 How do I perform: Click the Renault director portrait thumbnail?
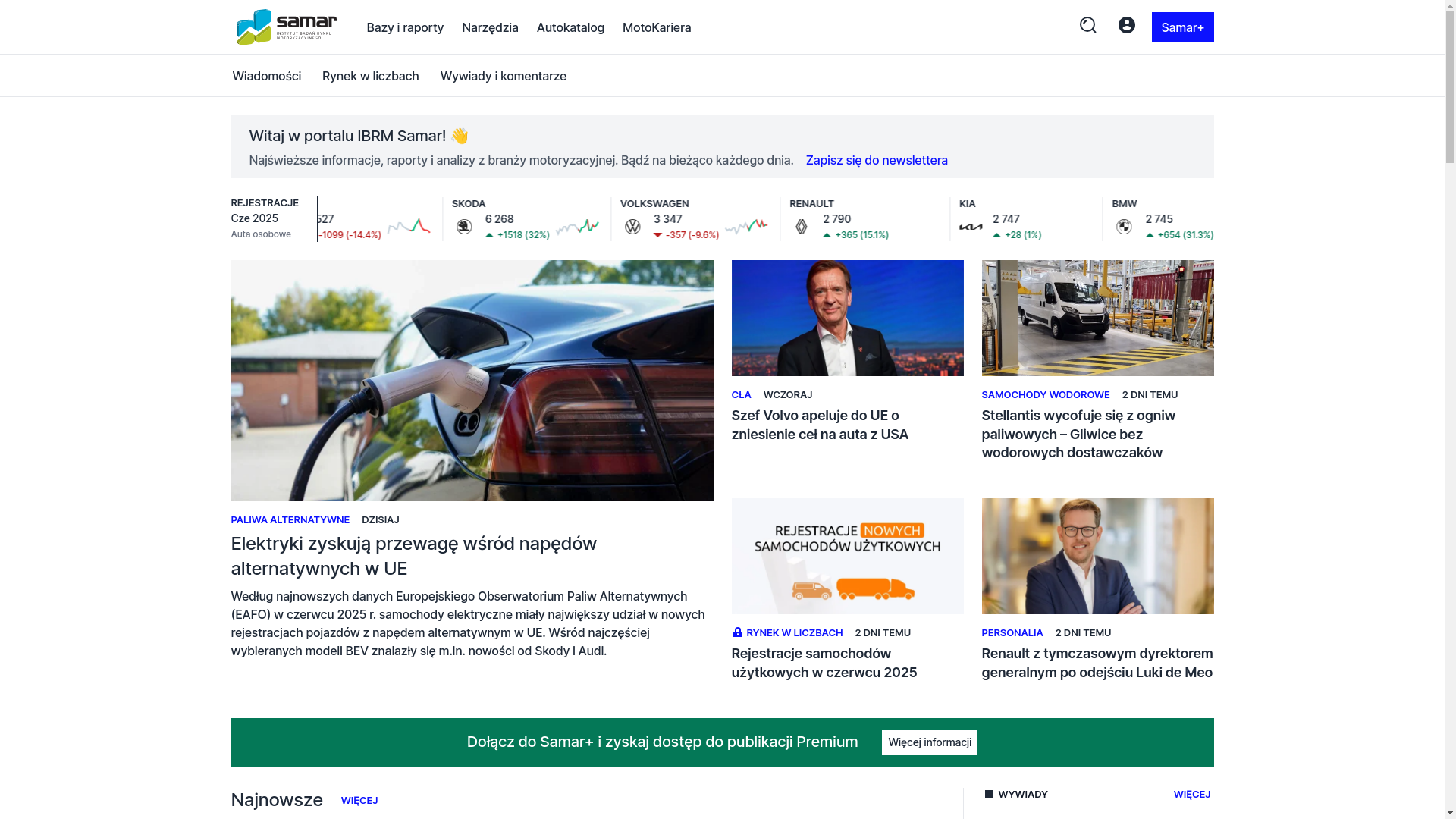click(1097, 556)
